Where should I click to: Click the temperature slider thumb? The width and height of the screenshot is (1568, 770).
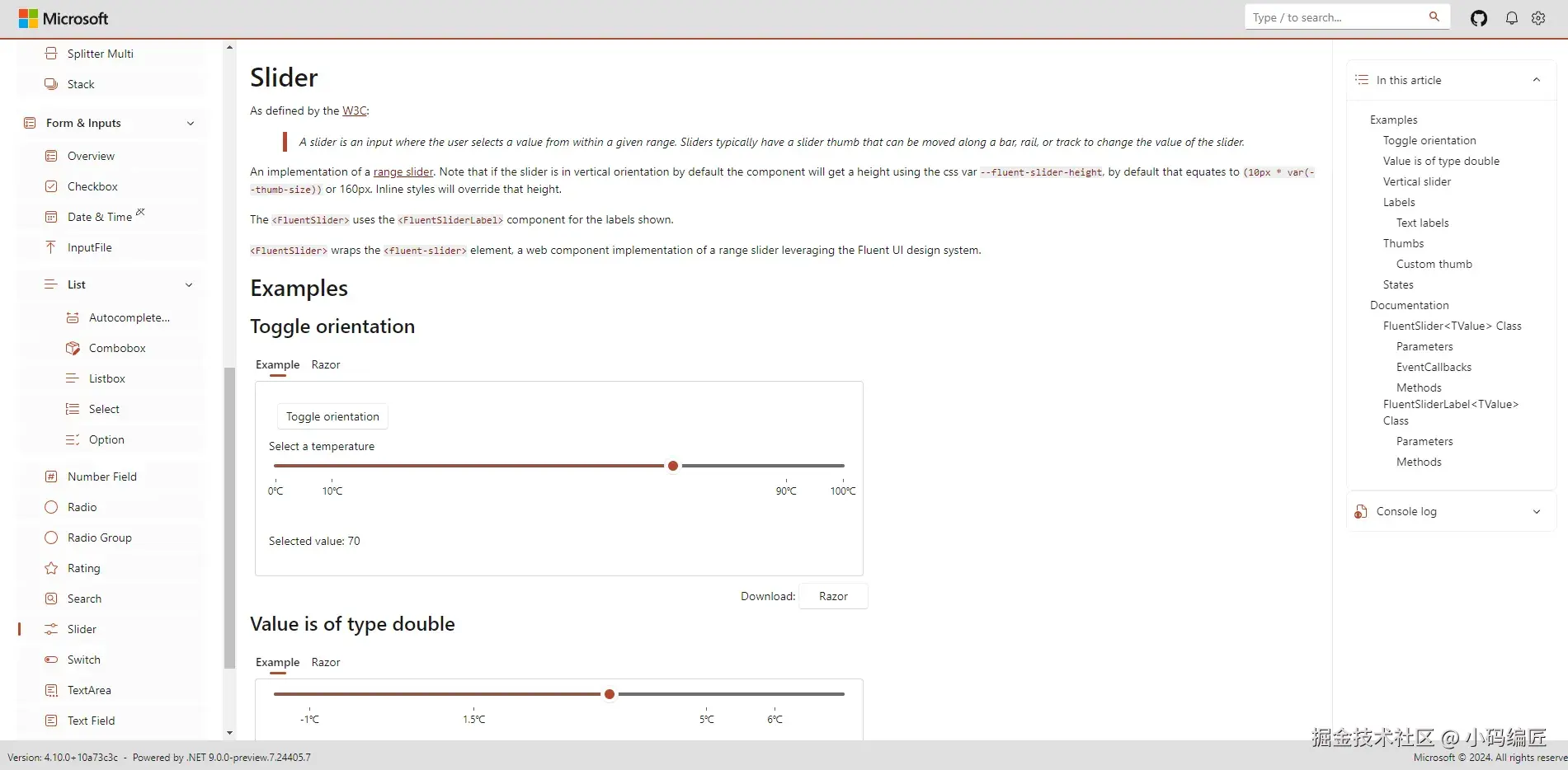[x=673, y=466]
